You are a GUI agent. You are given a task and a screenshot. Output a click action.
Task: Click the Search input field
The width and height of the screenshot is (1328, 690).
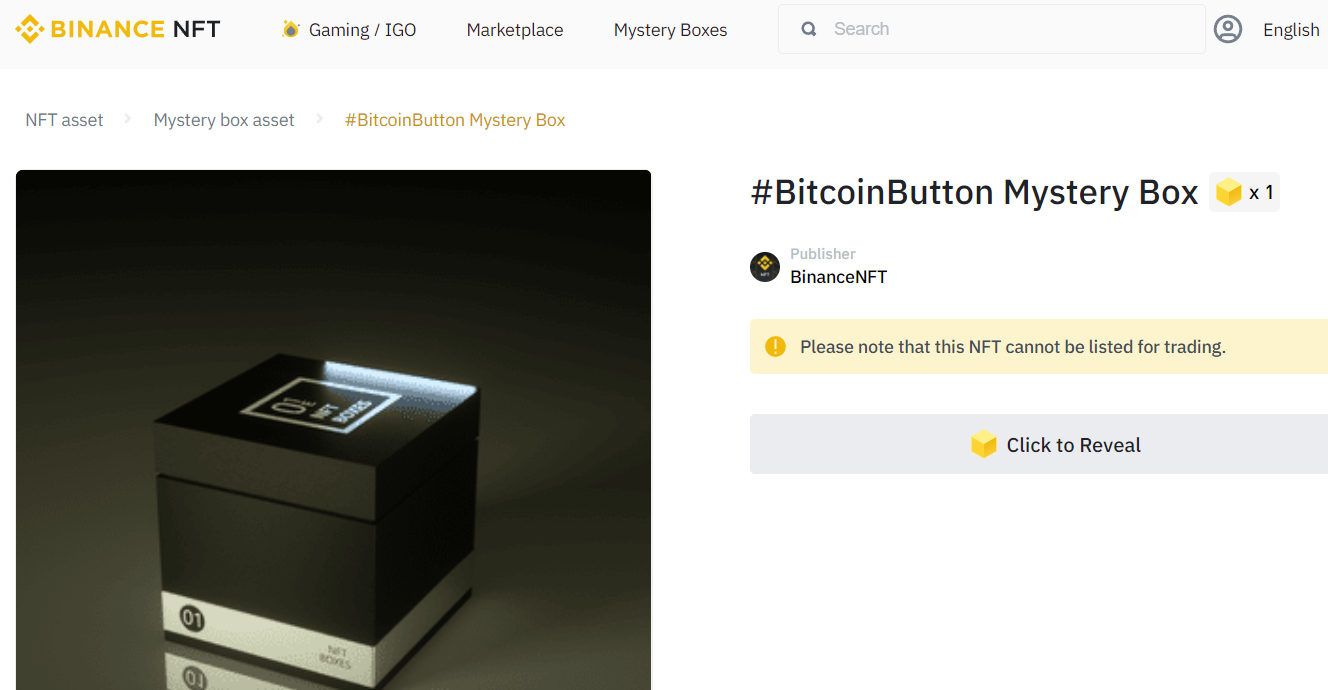(x=991, y=29)
